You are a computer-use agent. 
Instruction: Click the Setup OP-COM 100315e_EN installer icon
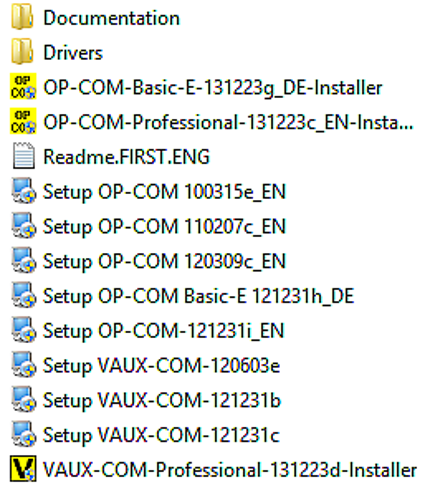[x=23, y=191]
